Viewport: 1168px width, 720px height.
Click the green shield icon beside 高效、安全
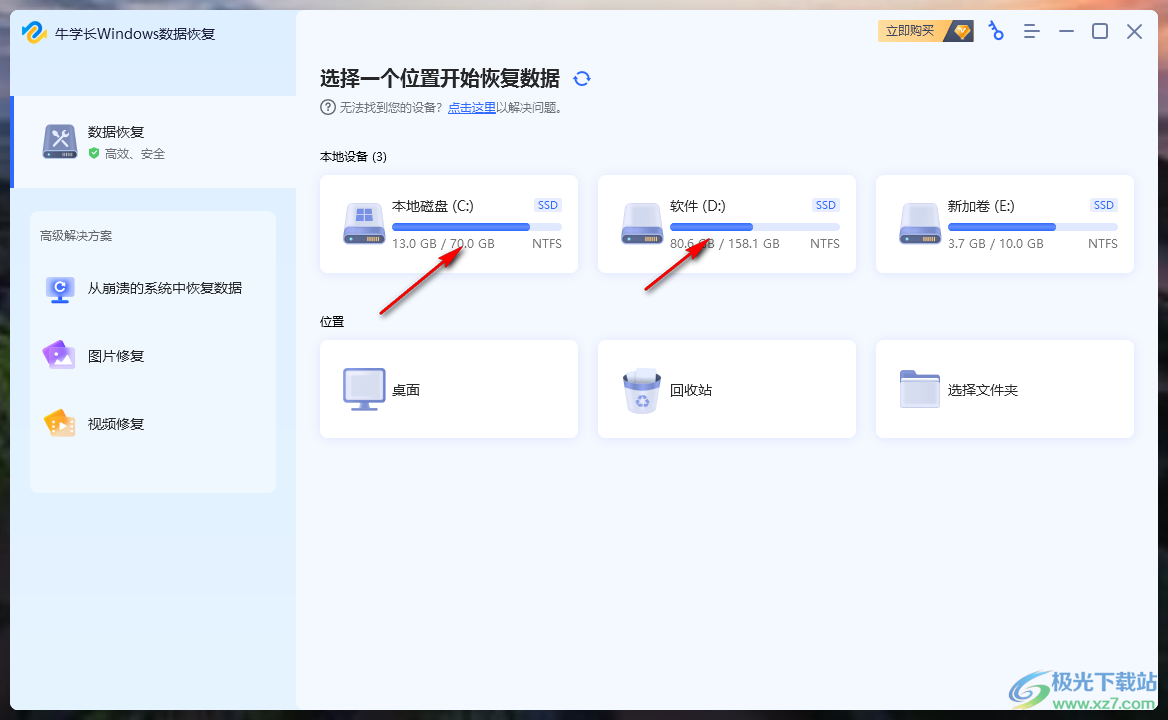(94, 153)
